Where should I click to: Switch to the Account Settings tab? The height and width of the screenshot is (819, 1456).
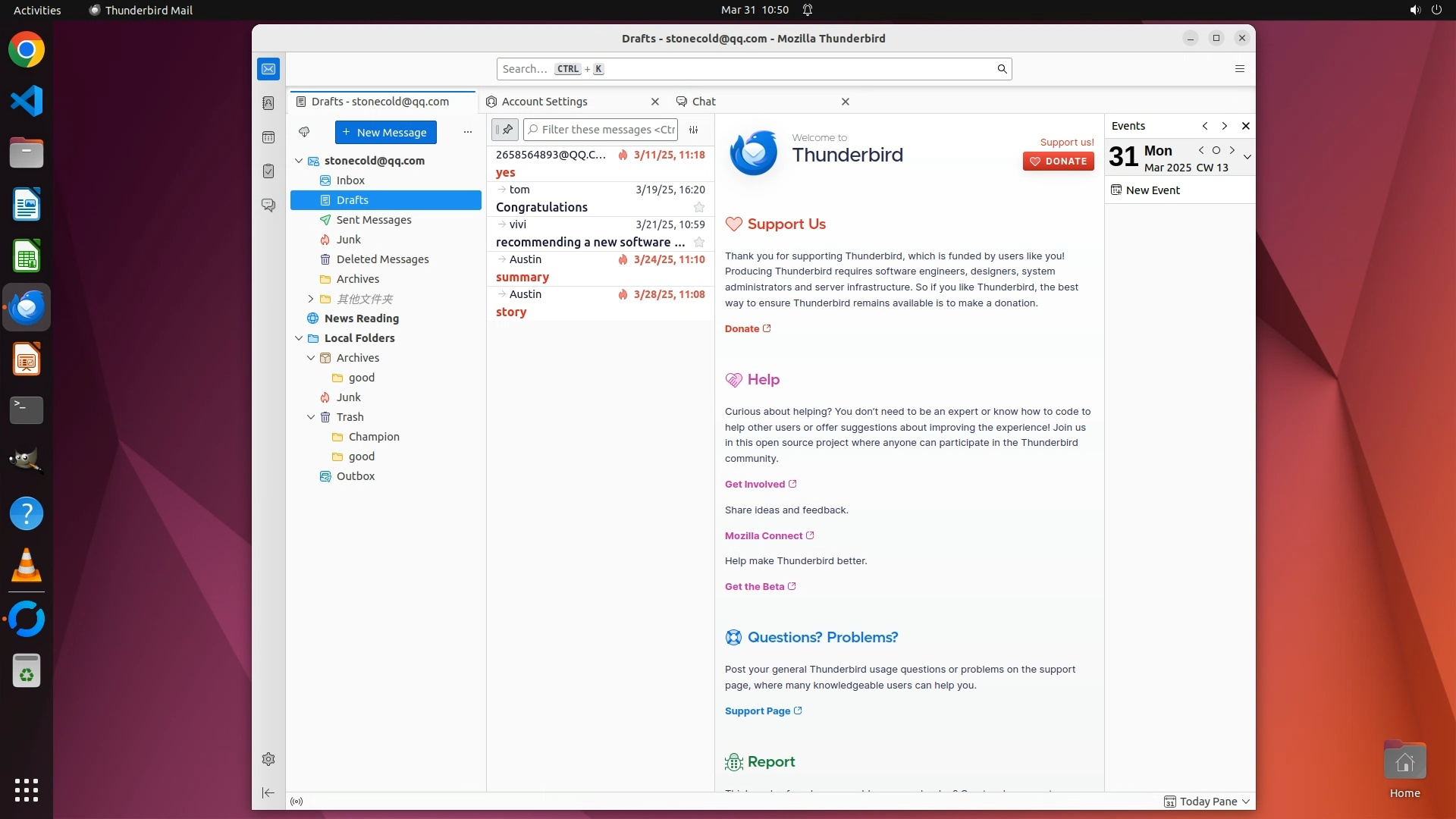544,102
